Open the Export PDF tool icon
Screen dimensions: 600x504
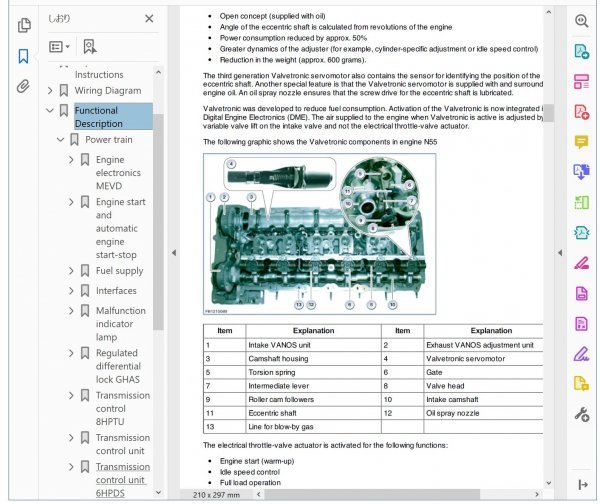[582, 172]
